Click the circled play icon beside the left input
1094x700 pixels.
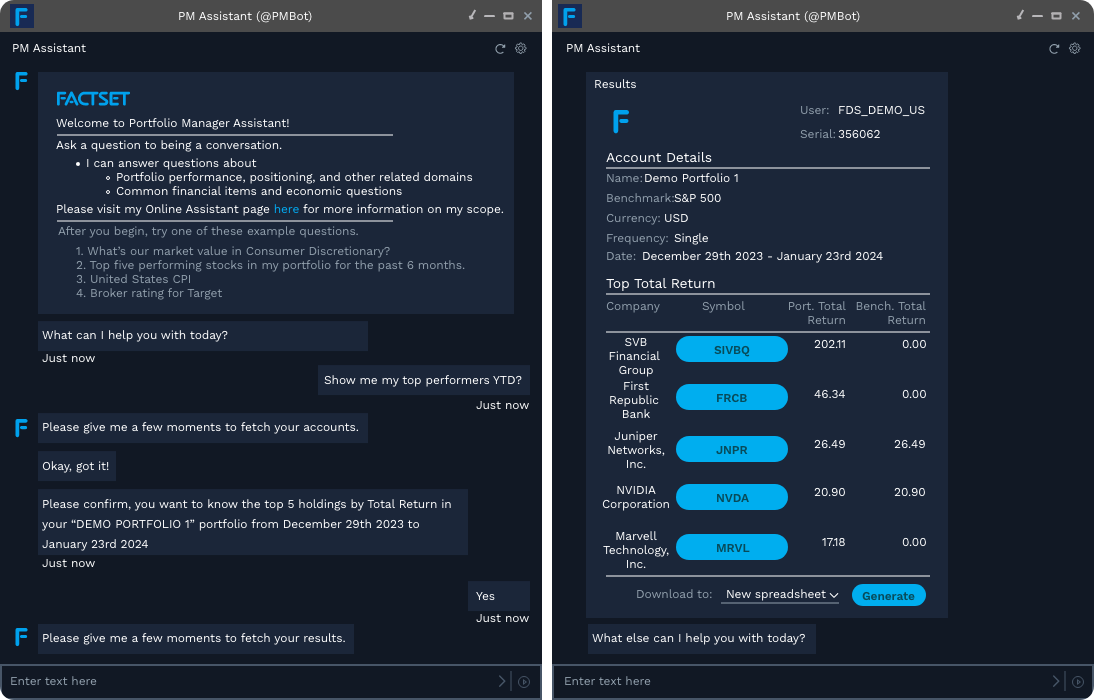524,681
